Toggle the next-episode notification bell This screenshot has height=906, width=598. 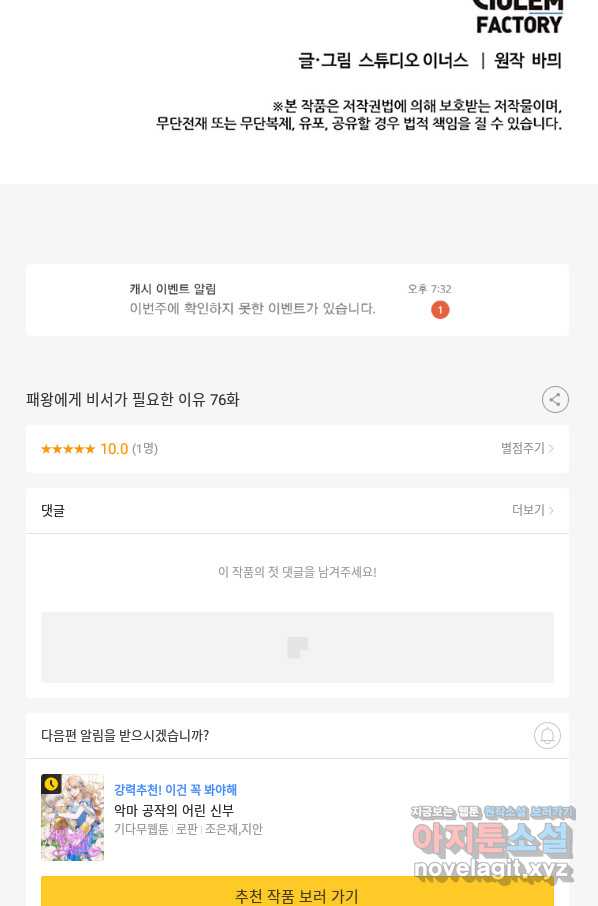point(547,736)
